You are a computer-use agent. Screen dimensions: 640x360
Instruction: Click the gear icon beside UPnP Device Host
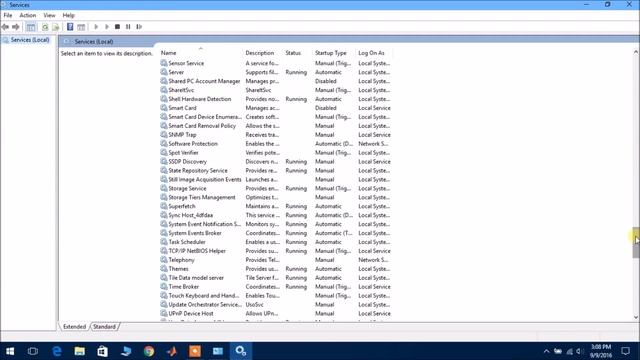coord(164,313)
